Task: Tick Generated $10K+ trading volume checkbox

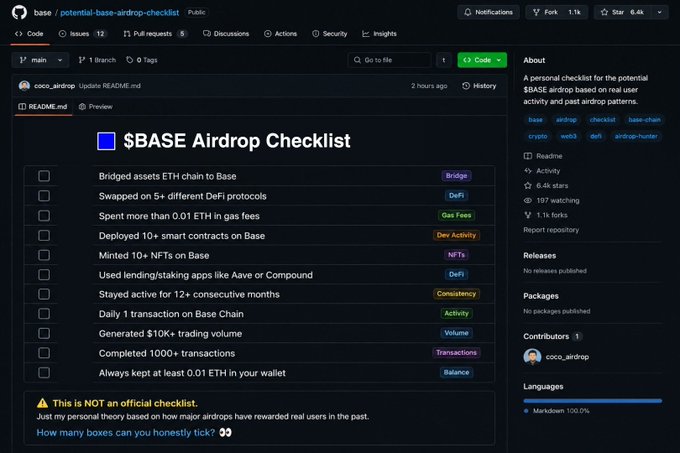Action: point(44,333)
